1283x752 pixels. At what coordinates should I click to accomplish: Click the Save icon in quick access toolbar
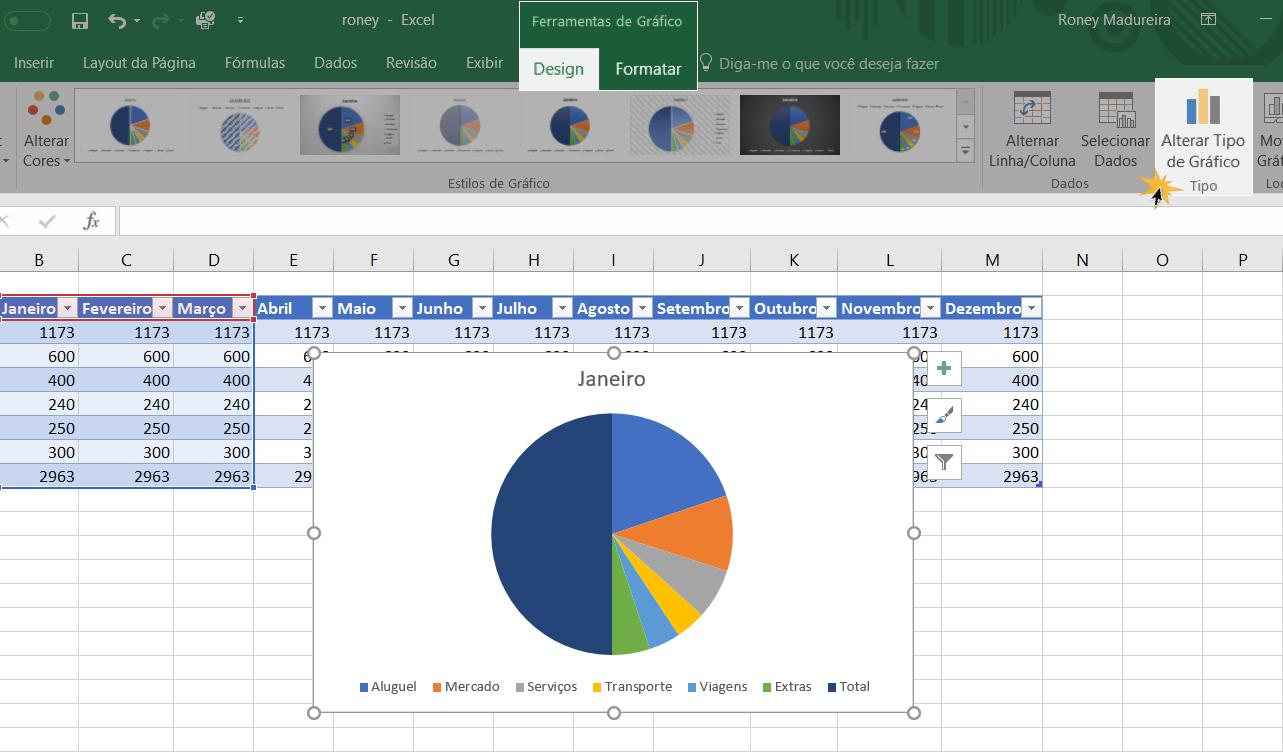[80, 20]
